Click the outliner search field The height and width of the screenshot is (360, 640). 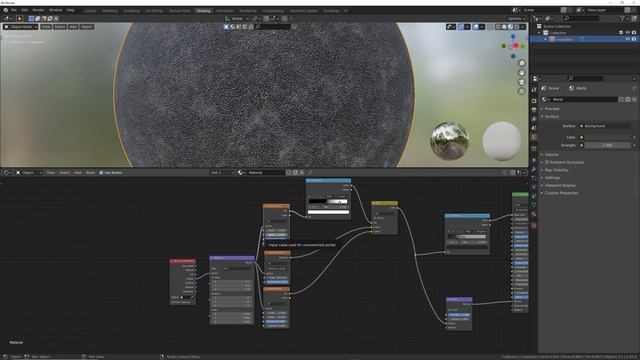[581, 18]
